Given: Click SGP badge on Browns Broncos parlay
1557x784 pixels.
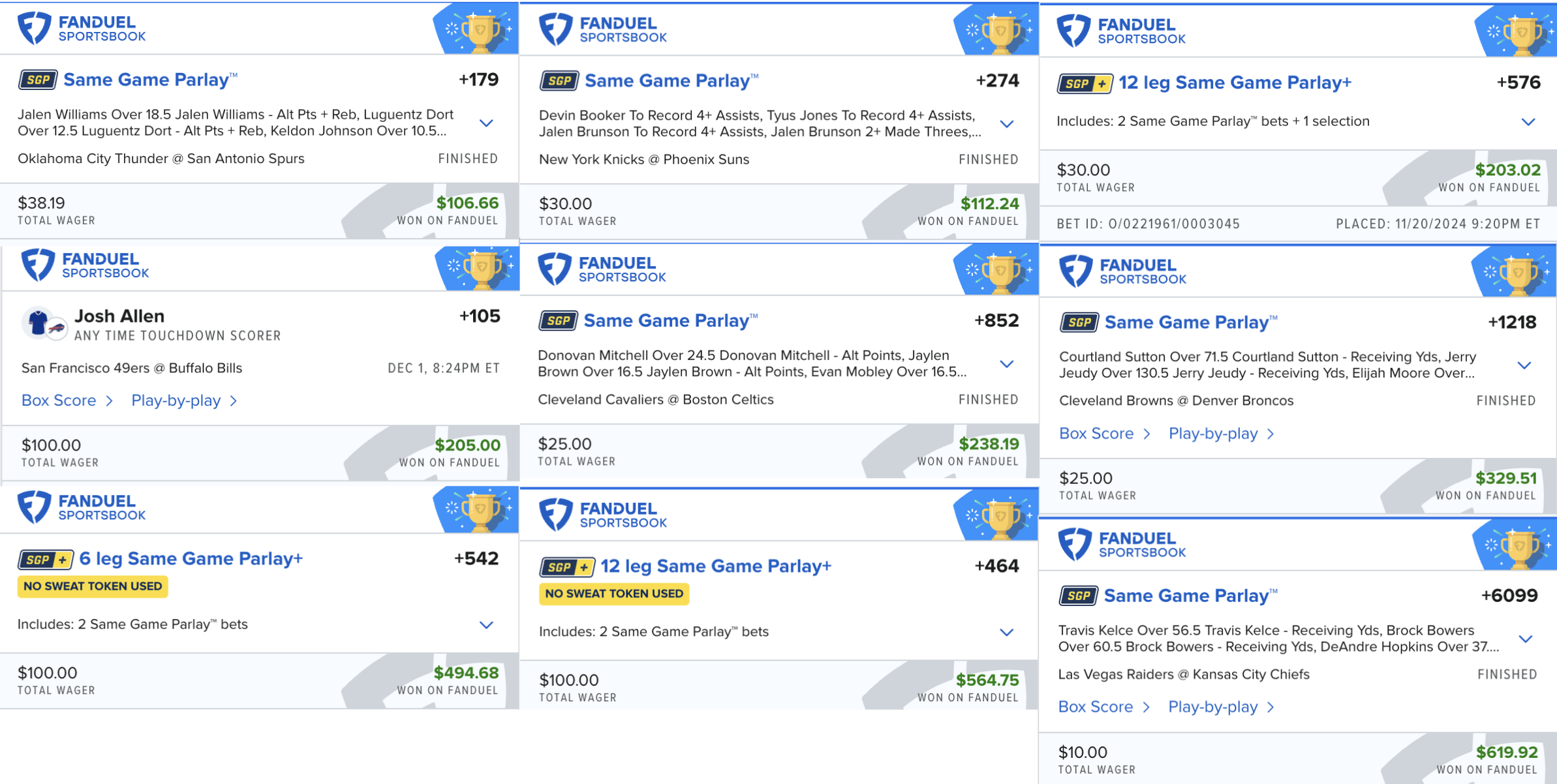Looking at the screenshot, I should [1079, 323].
